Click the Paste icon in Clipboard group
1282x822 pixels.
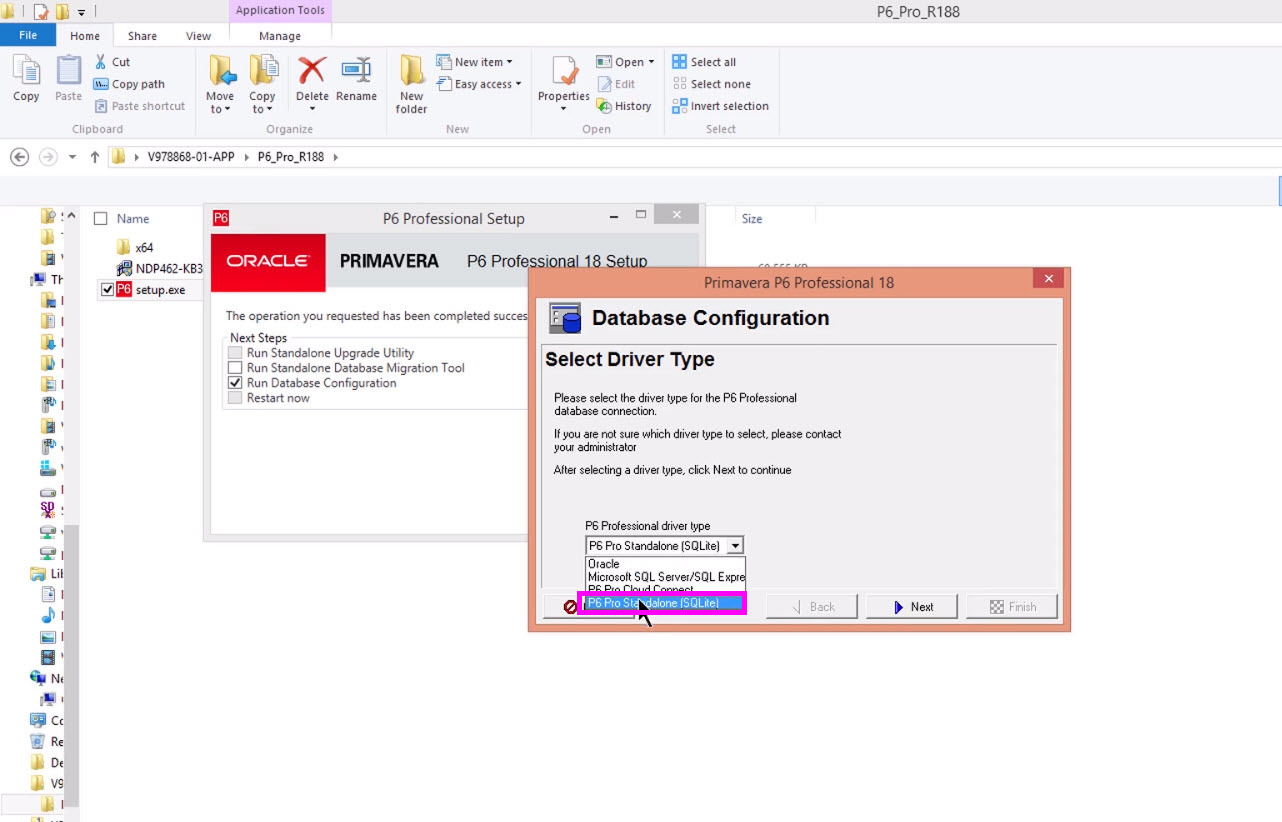pos(68,78)
